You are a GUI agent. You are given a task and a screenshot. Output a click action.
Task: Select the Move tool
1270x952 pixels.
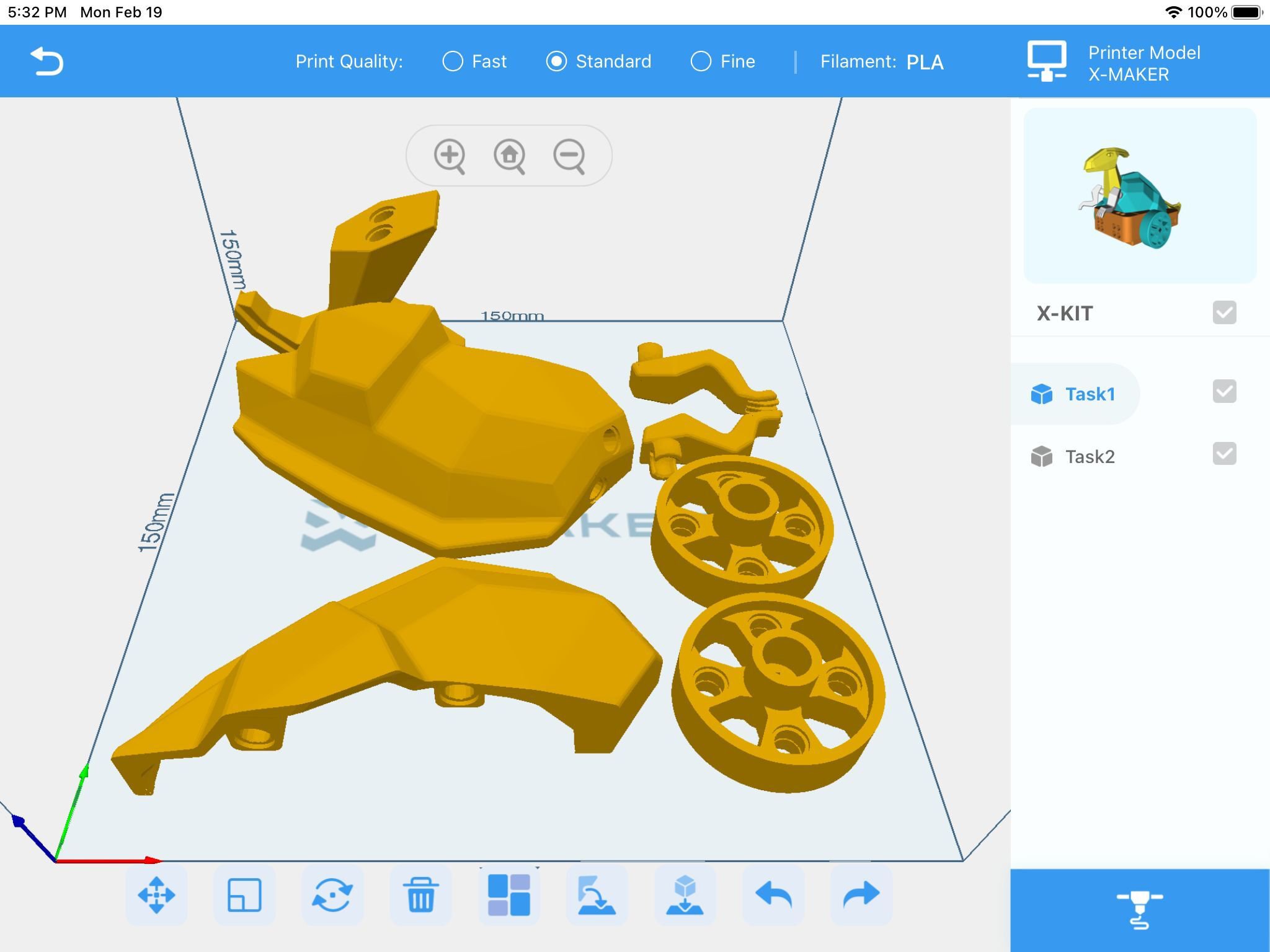click(156, 895)
